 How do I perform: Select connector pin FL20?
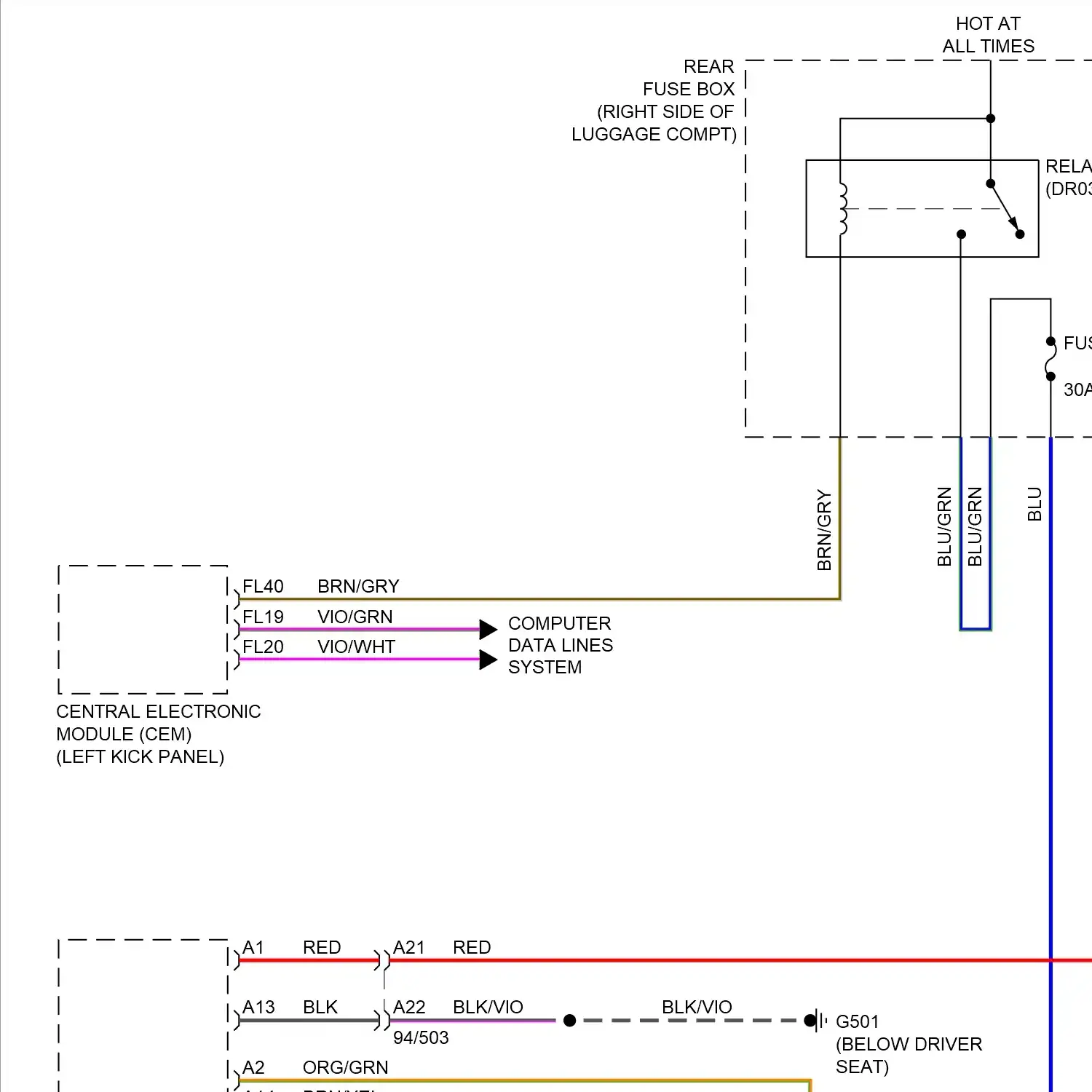pyautogui.click(x=263, y=646)
